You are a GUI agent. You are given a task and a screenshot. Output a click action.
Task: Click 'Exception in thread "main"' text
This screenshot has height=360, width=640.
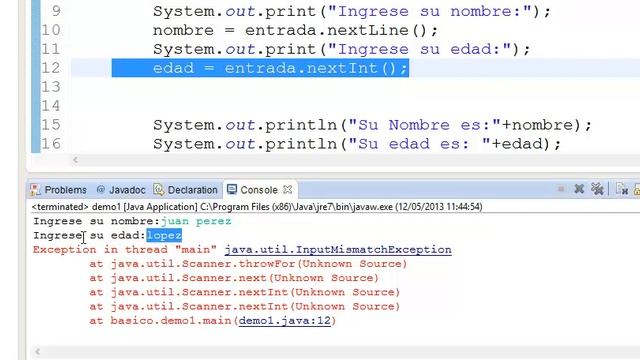point(125,250)
